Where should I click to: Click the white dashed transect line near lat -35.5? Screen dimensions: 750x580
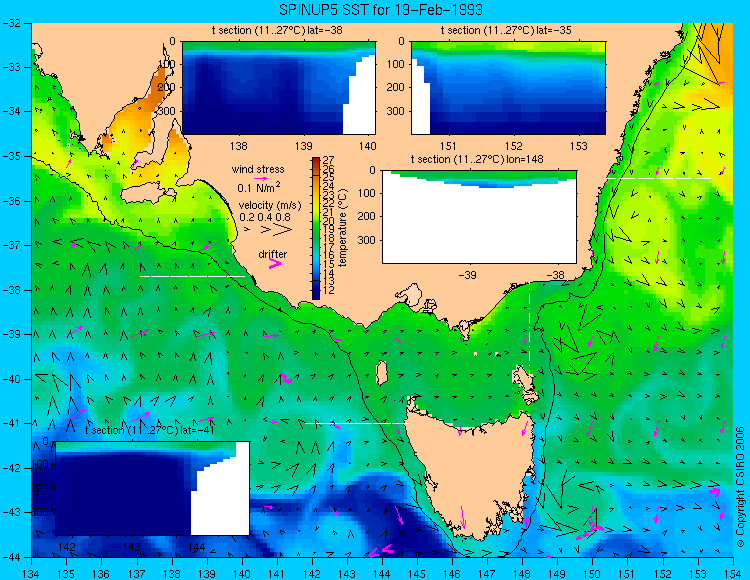pos(659,178)
